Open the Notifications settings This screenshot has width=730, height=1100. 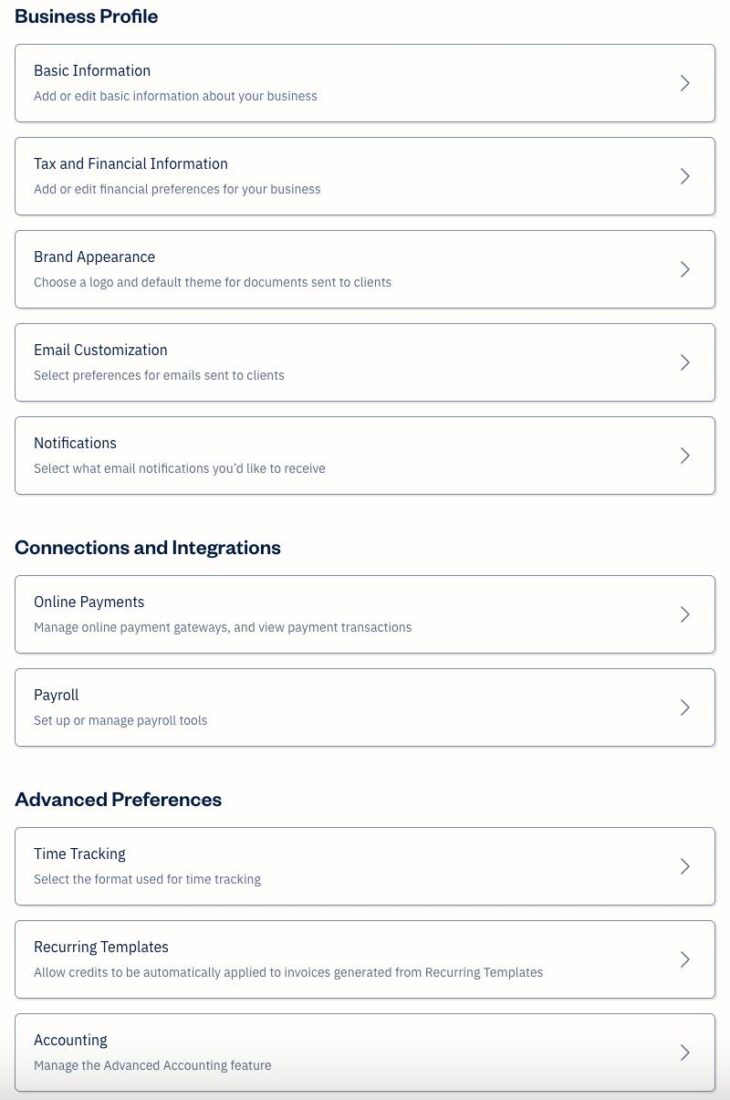pos(365,455)
